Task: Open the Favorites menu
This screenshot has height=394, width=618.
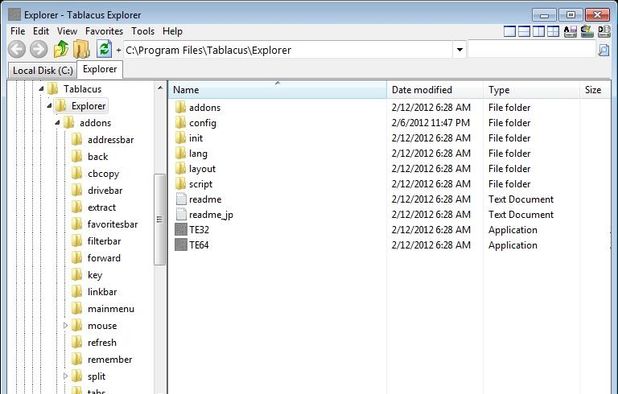Action: pos(104,31)
